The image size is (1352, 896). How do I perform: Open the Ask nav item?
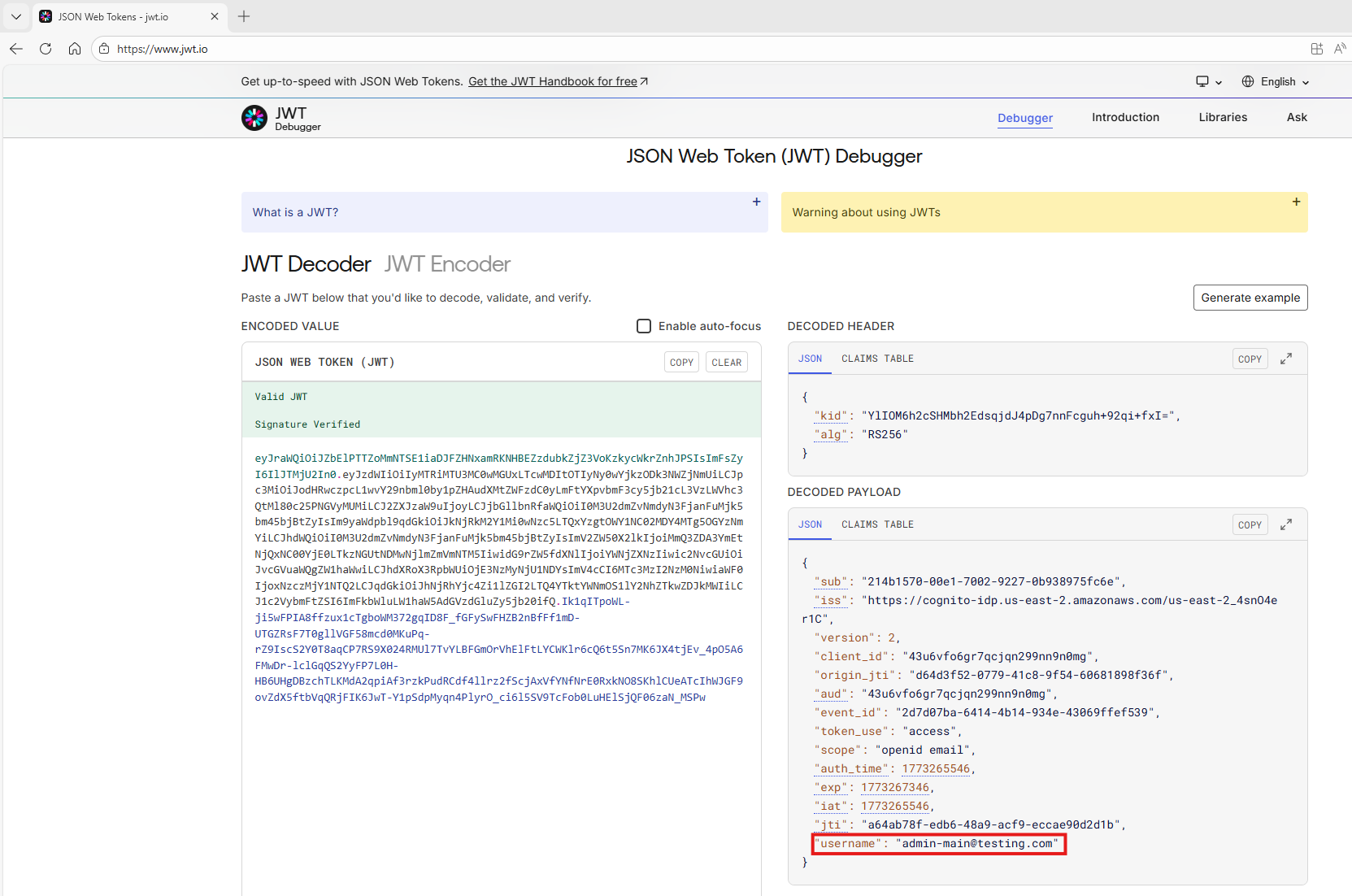click(x=1297, y=117)
